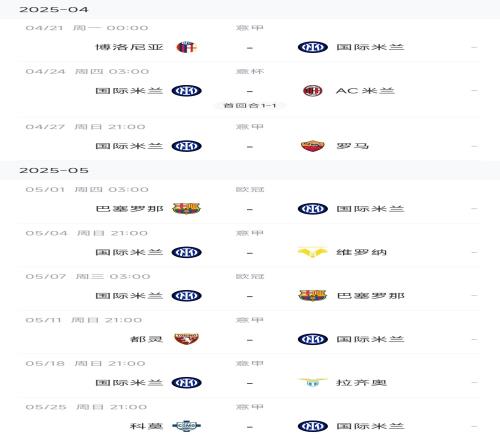Click the AC Milan crest icon
The image size is (500, 440).
(312, 90)
